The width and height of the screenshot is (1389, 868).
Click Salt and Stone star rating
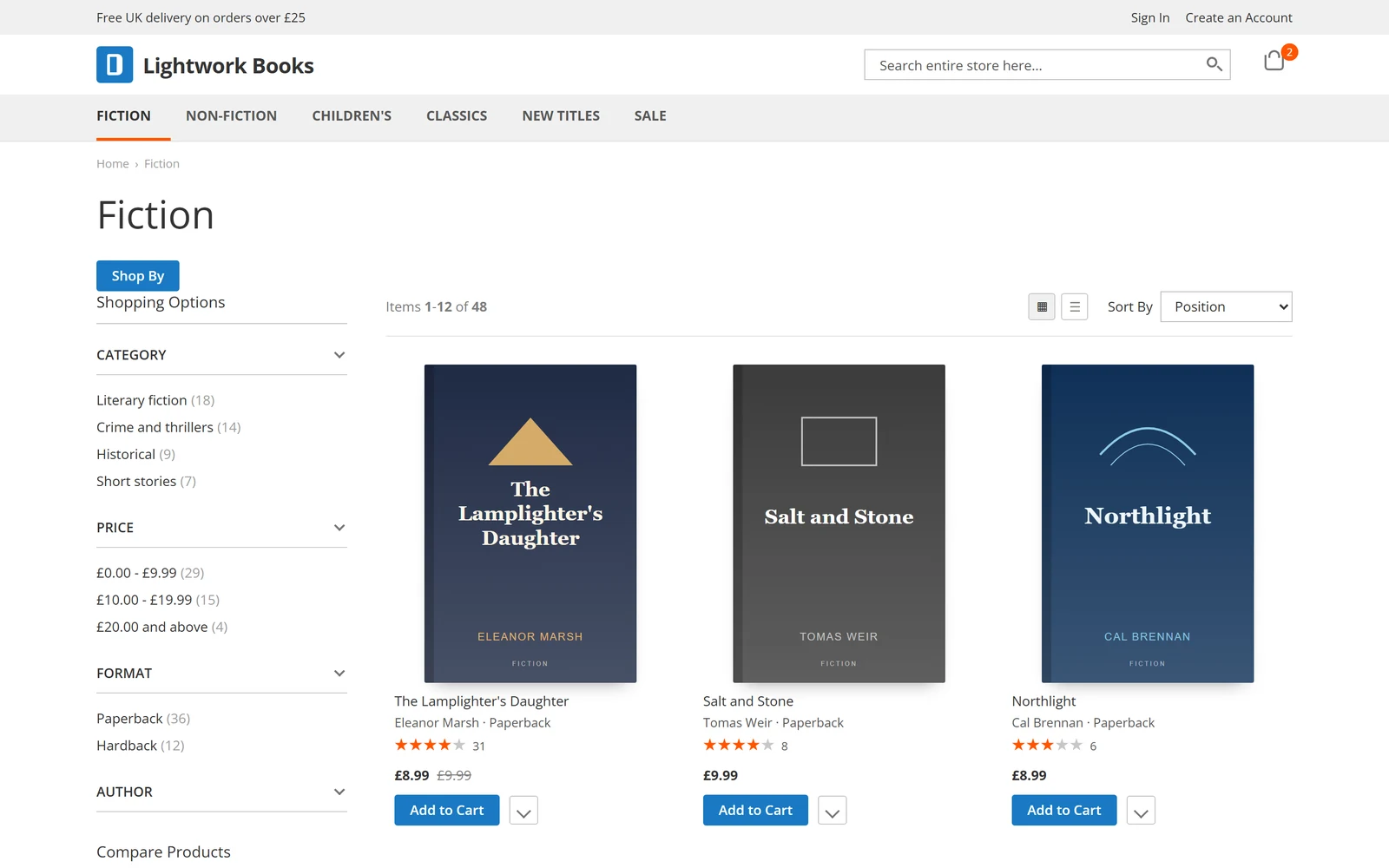point(739,745)
